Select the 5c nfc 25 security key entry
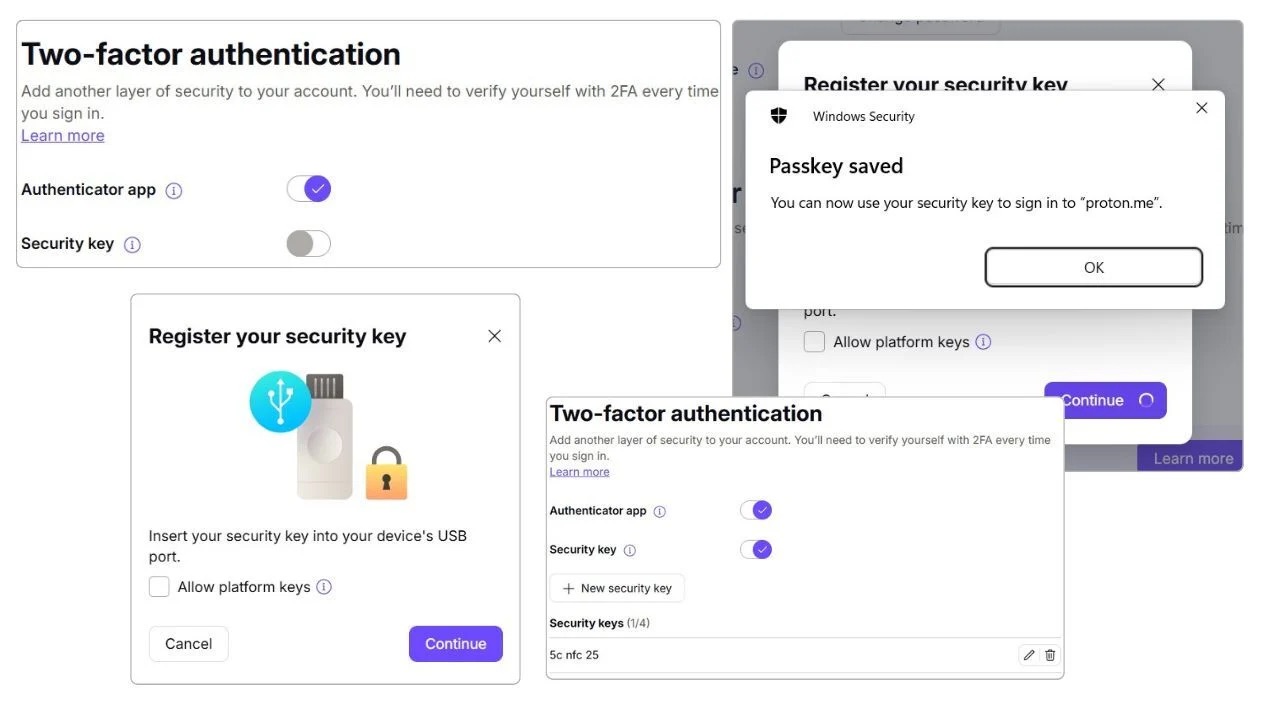The image size is (1280, 720). pos(575,655)
